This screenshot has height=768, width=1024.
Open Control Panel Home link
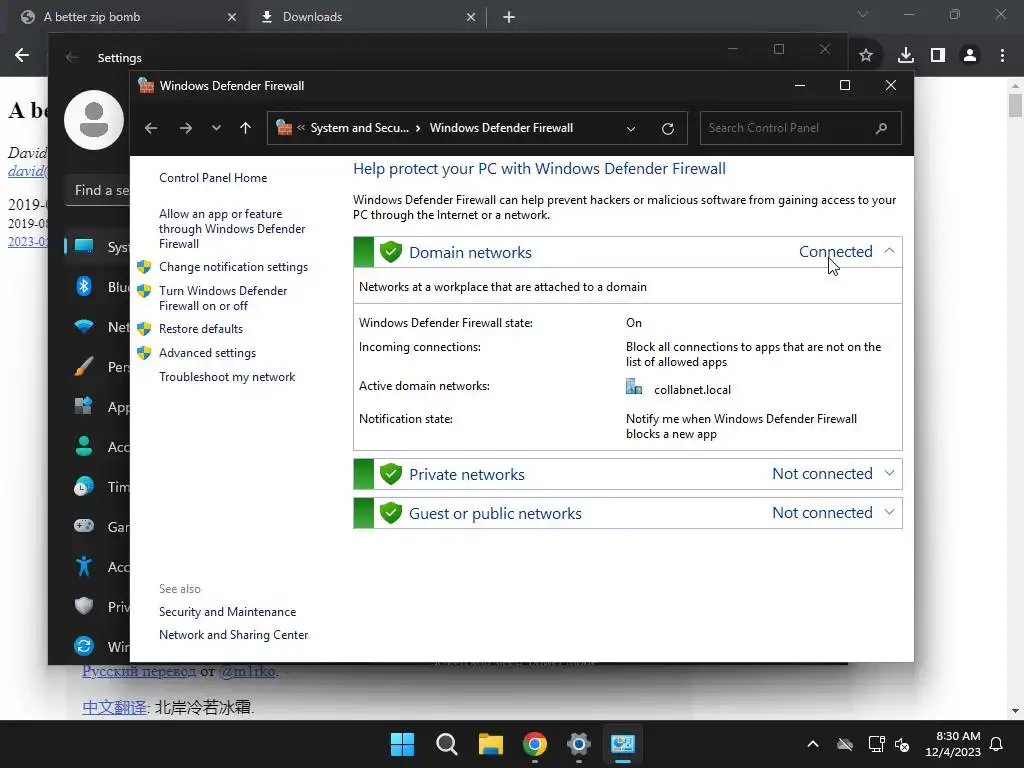coord(213,178)
